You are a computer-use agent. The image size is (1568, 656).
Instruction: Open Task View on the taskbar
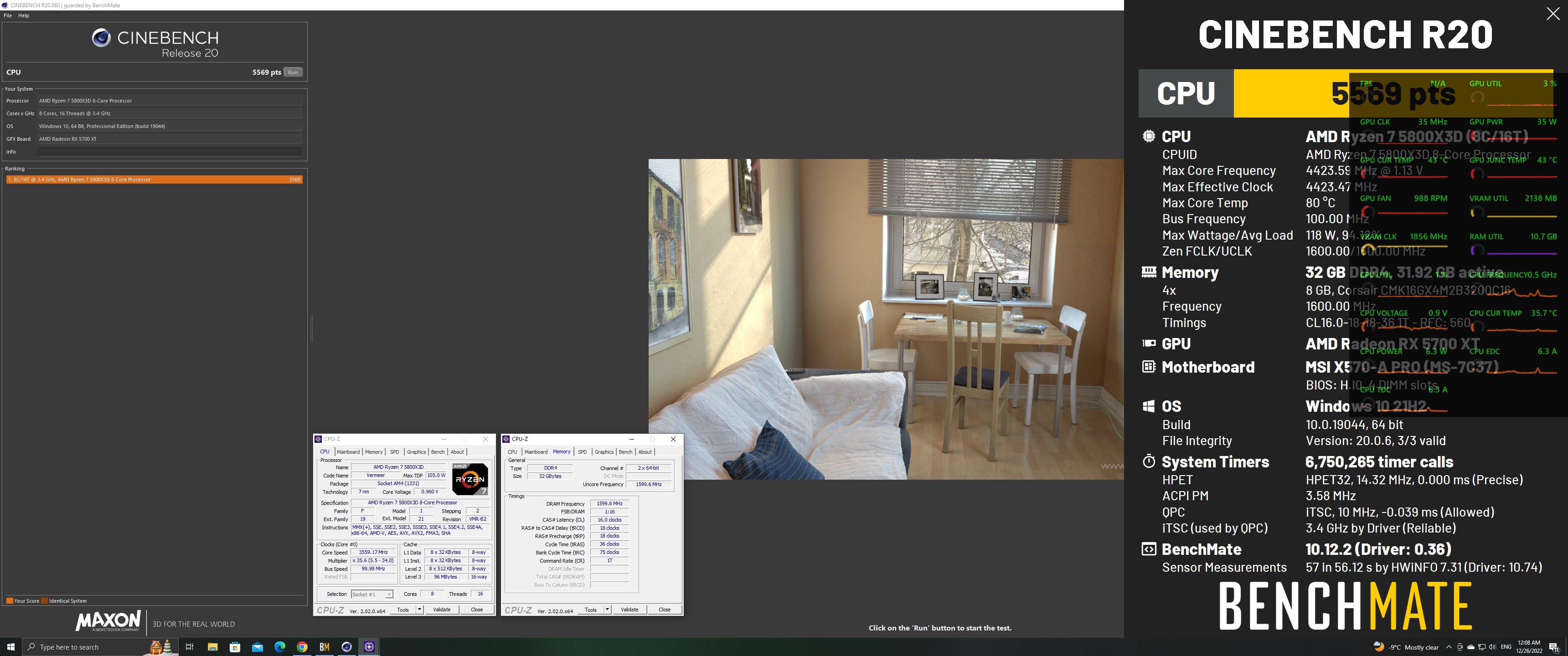point(189,647)
